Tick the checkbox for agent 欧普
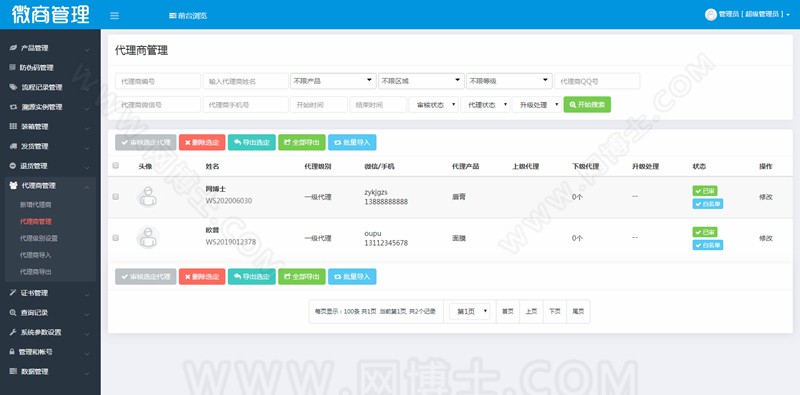800x395 pixels. coord(115,238)
